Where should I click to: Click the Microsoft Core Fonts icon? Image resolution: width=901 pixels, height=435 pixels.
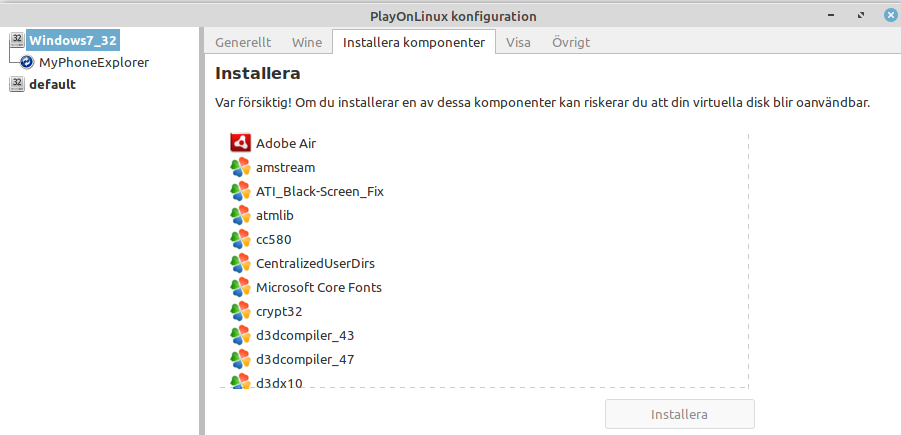(x=239, y=287)
